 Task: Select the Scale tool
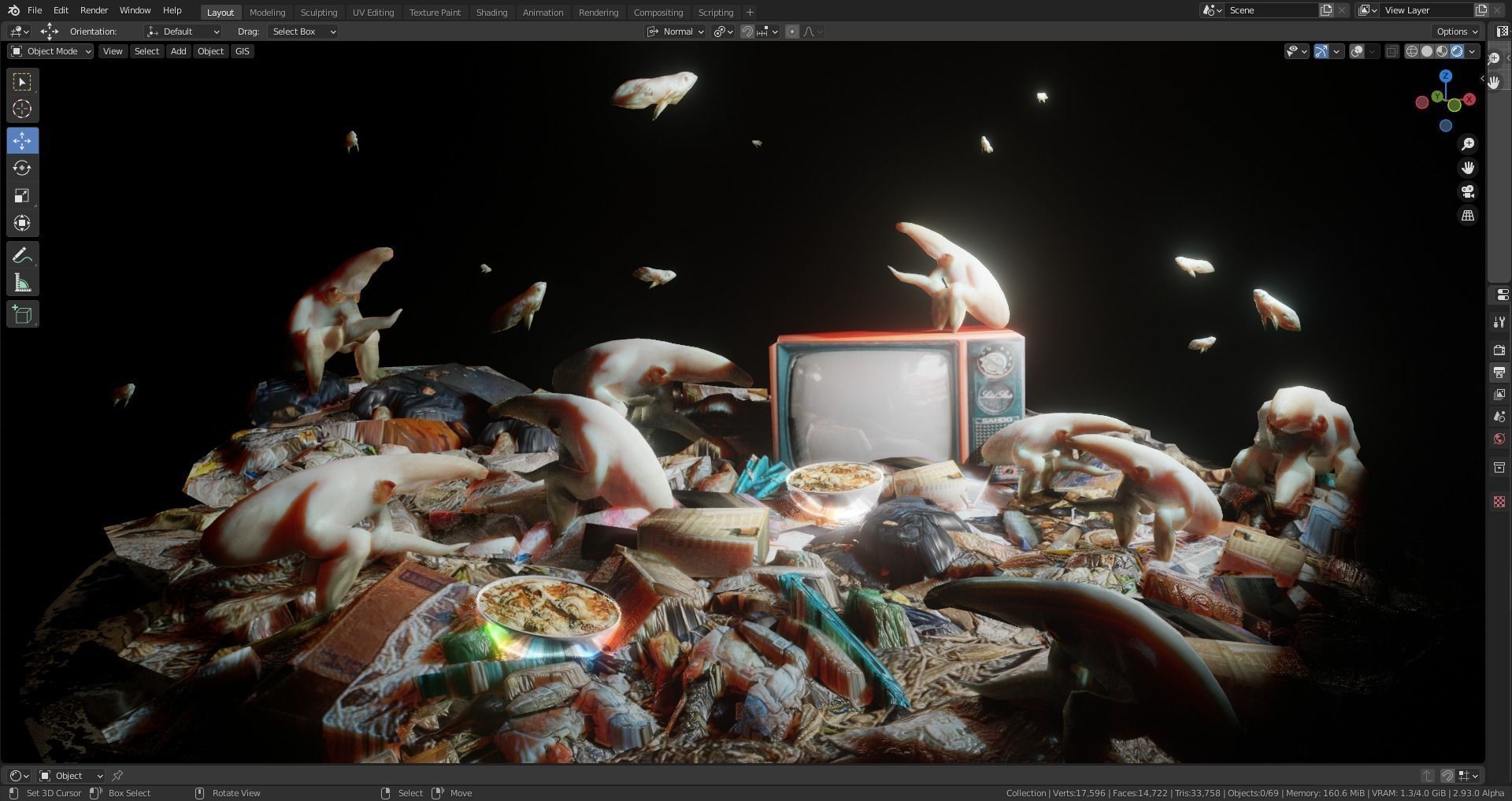coord(22,195)
